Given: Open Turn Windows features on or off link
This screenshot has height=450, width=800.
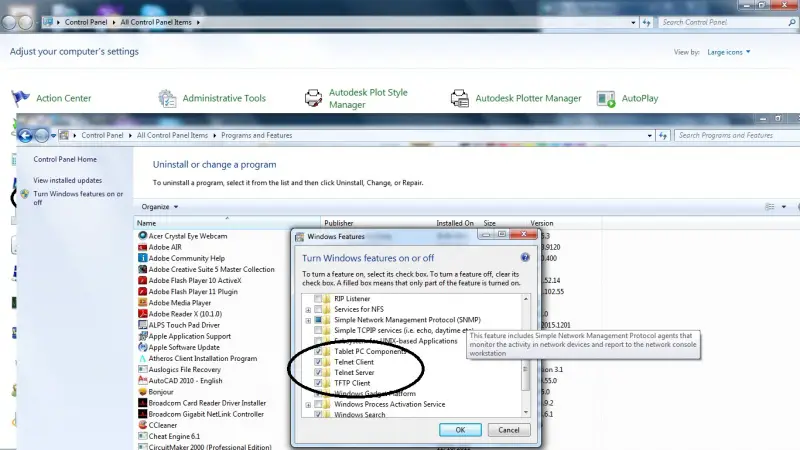Looking at the screenshot, I should pyautogui.click(x=78, y=198).
